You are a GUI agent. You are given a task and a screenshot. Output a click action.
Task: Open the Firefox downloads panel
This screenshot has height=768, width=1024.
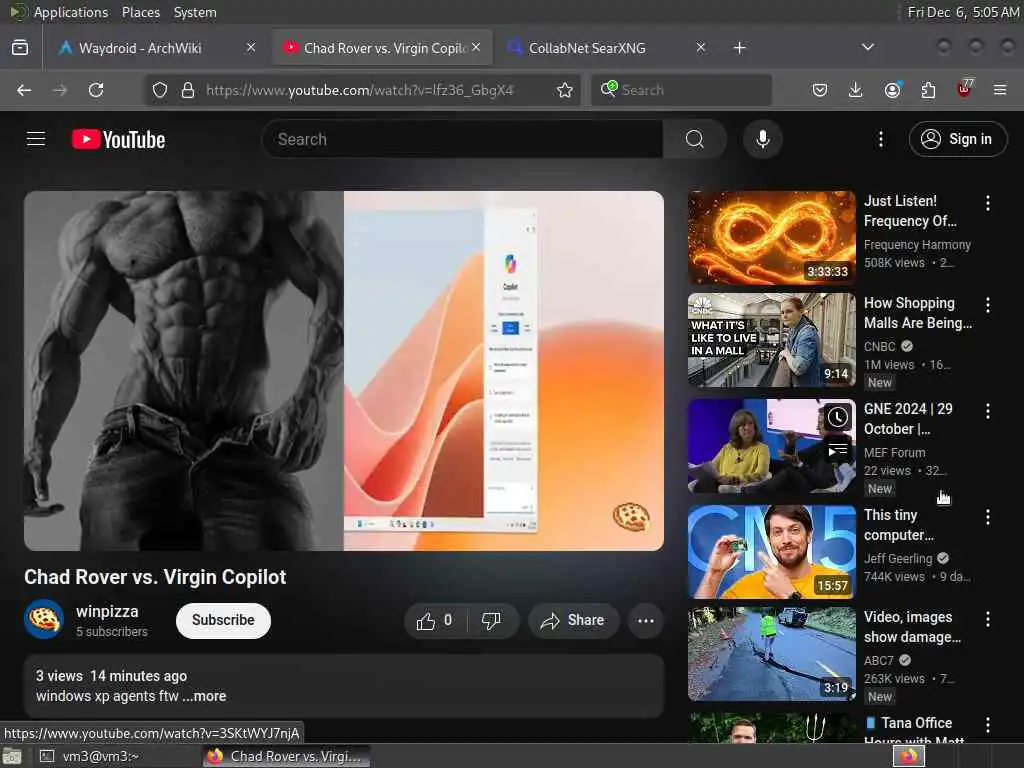coord(855,90)
